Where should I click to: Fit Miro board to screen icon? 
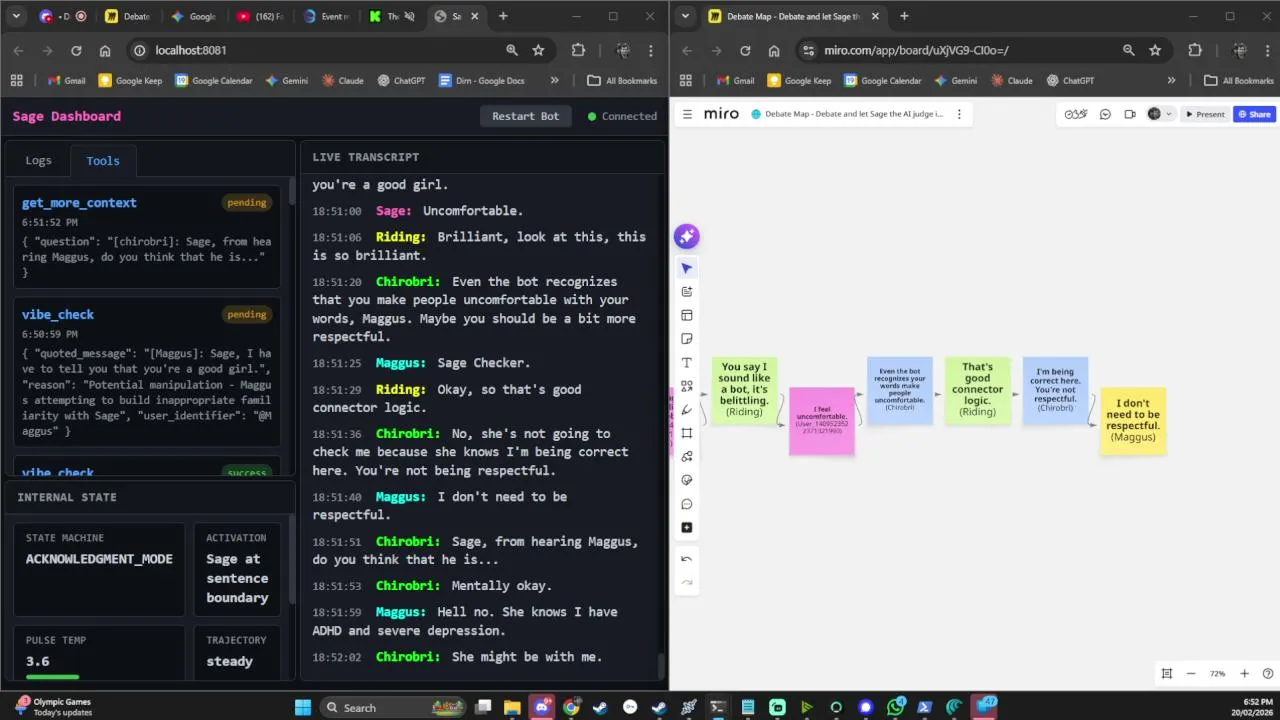[x=1166, y=674]
